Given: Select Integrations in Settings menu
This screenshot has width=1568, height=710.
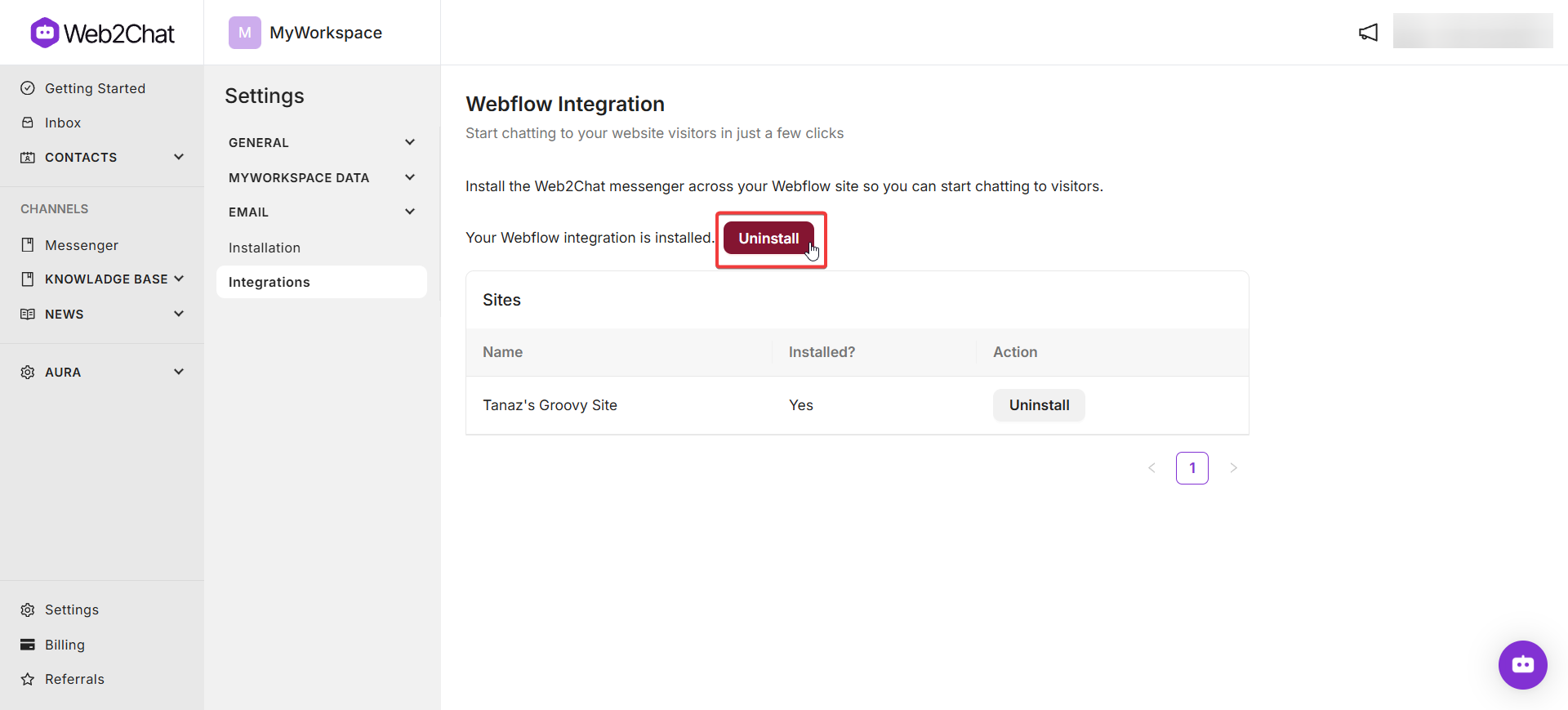Looking at the screenshot, I should (322, 282).
